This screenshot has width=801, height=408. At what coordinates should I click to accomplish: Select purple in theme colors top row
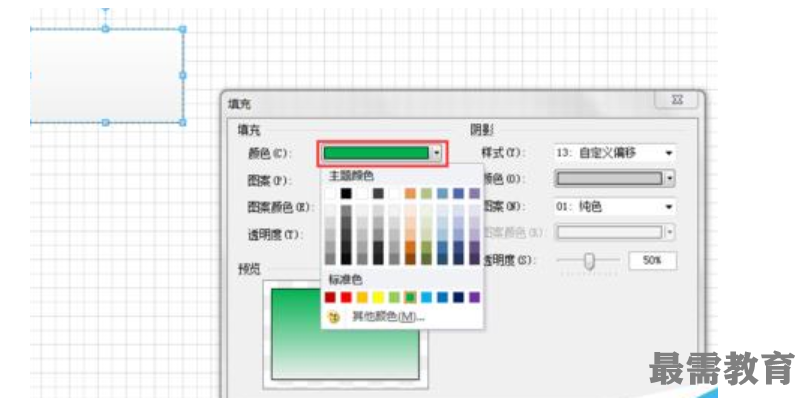point(475,193)
